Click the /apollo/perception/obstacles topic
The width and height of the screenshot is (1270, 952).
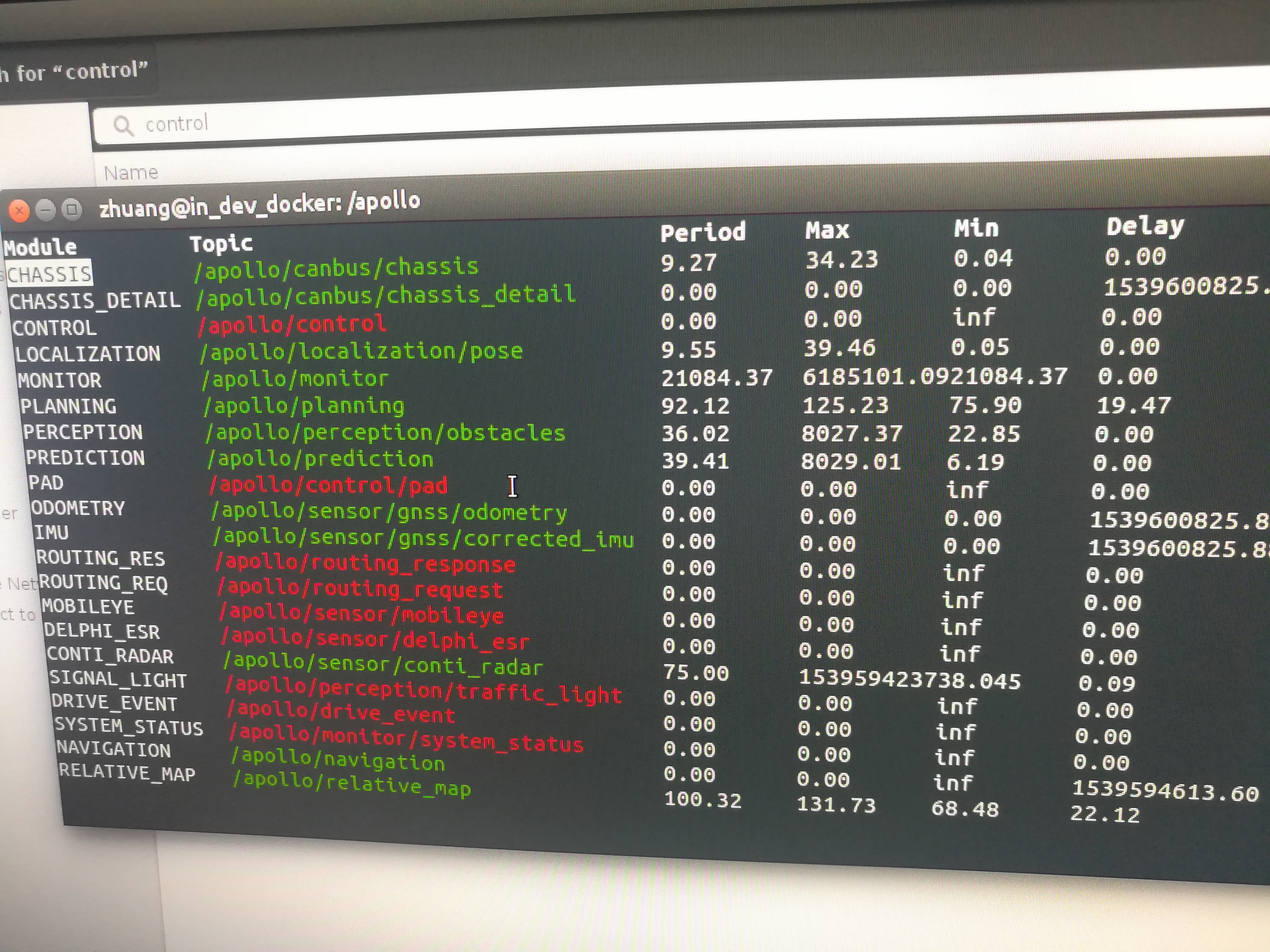(x=385, y=433)
